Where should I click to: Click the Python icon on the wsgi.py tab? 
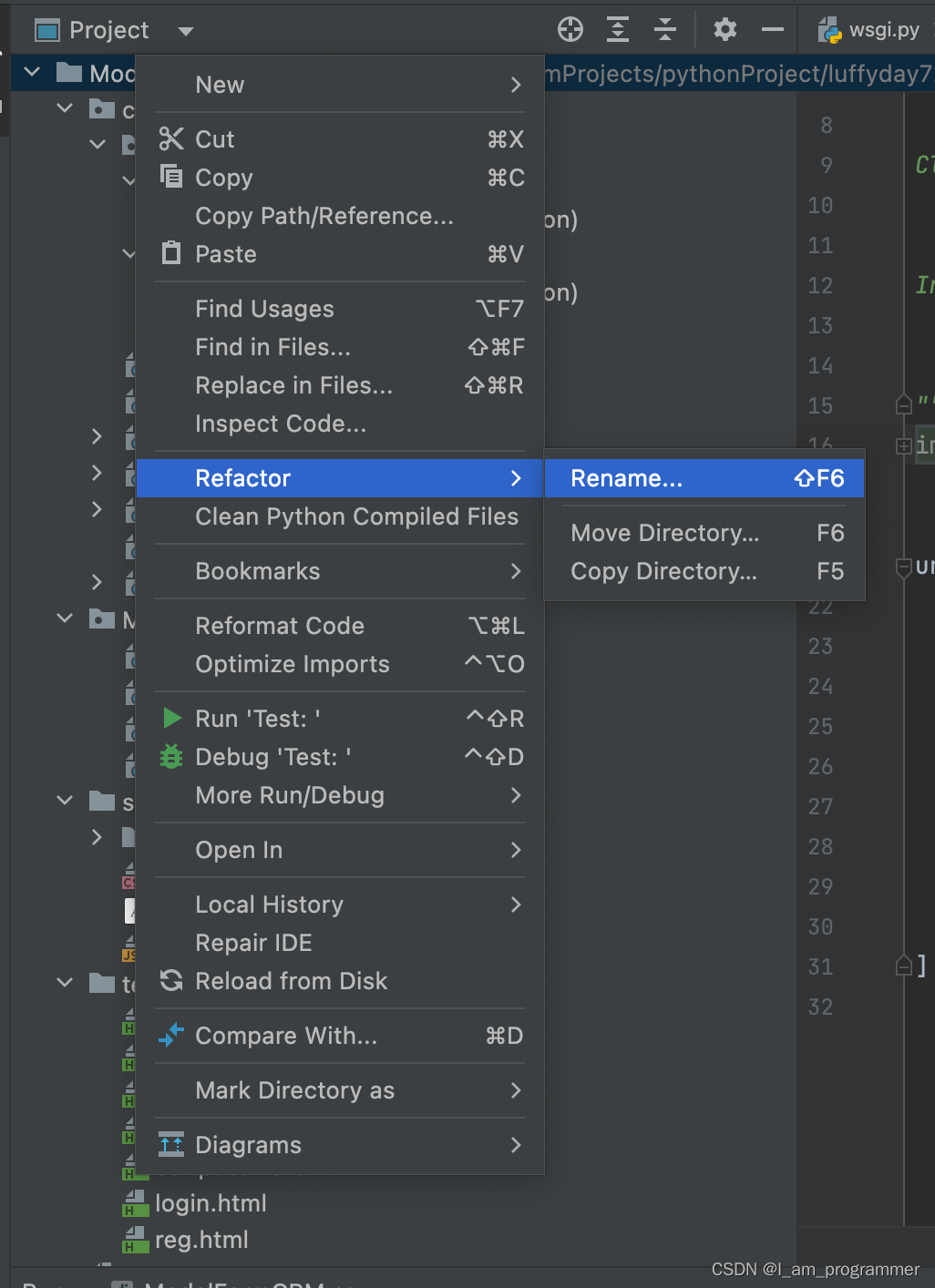click(830, 28)
